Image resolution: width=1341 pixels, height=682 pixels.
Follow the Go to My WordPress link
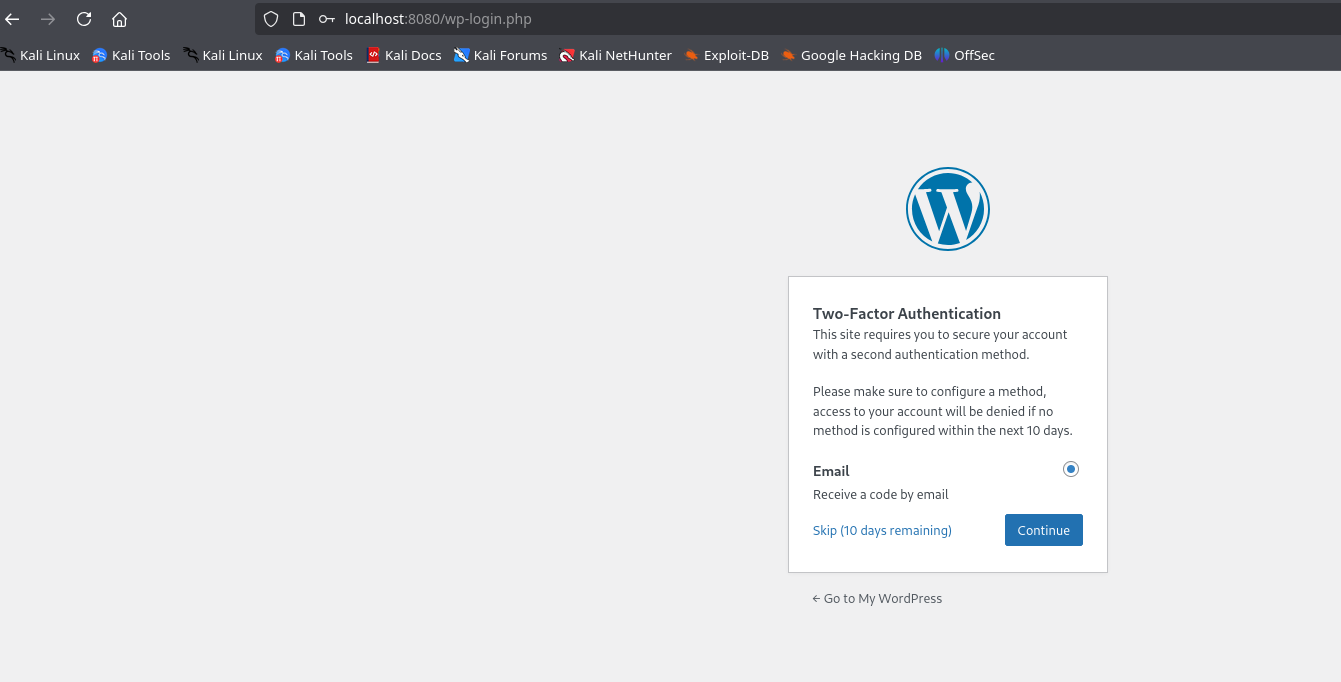pyautogui.click(x=877, y=598)
